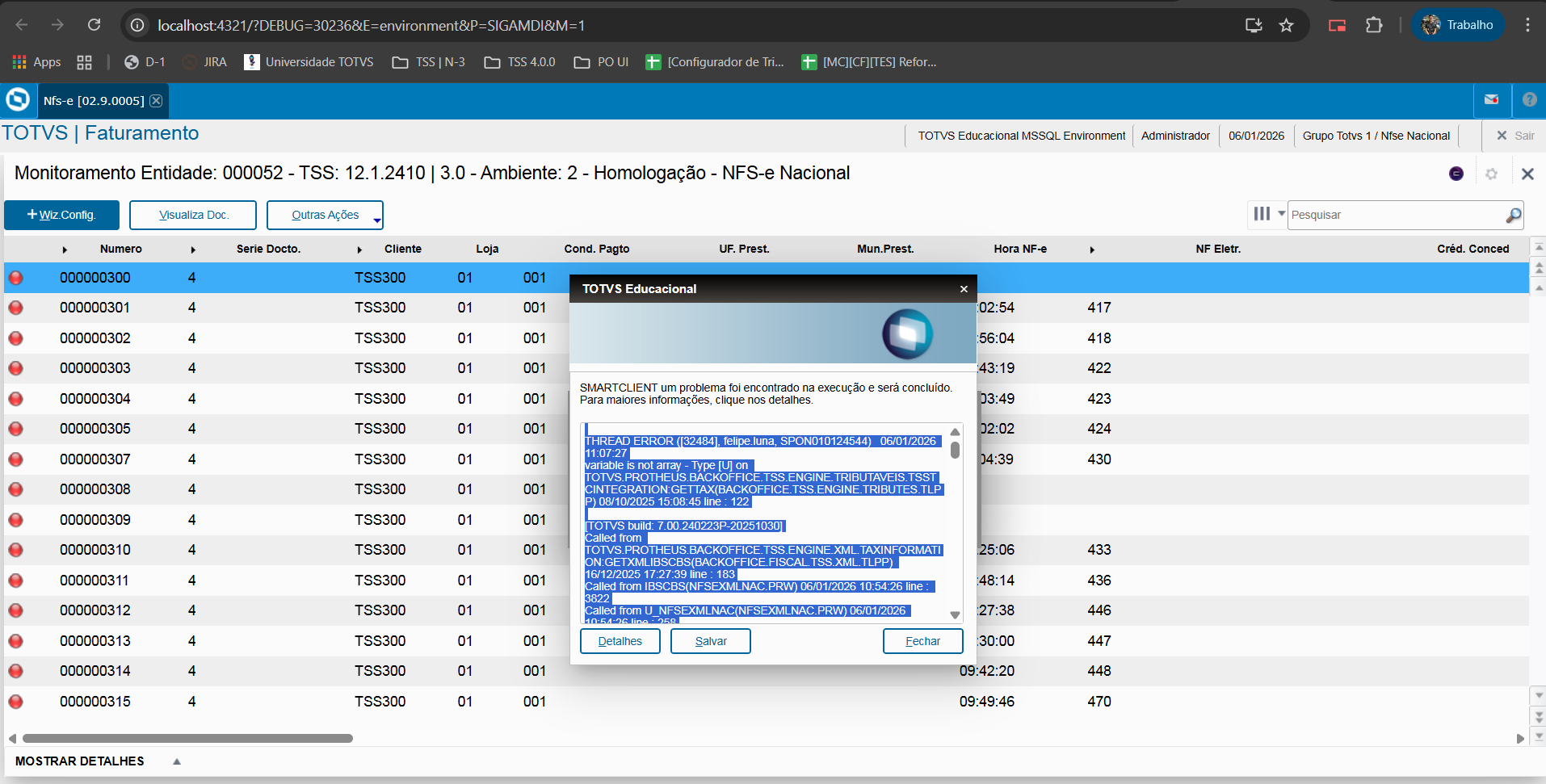Sort by Cliente column header

403,249
